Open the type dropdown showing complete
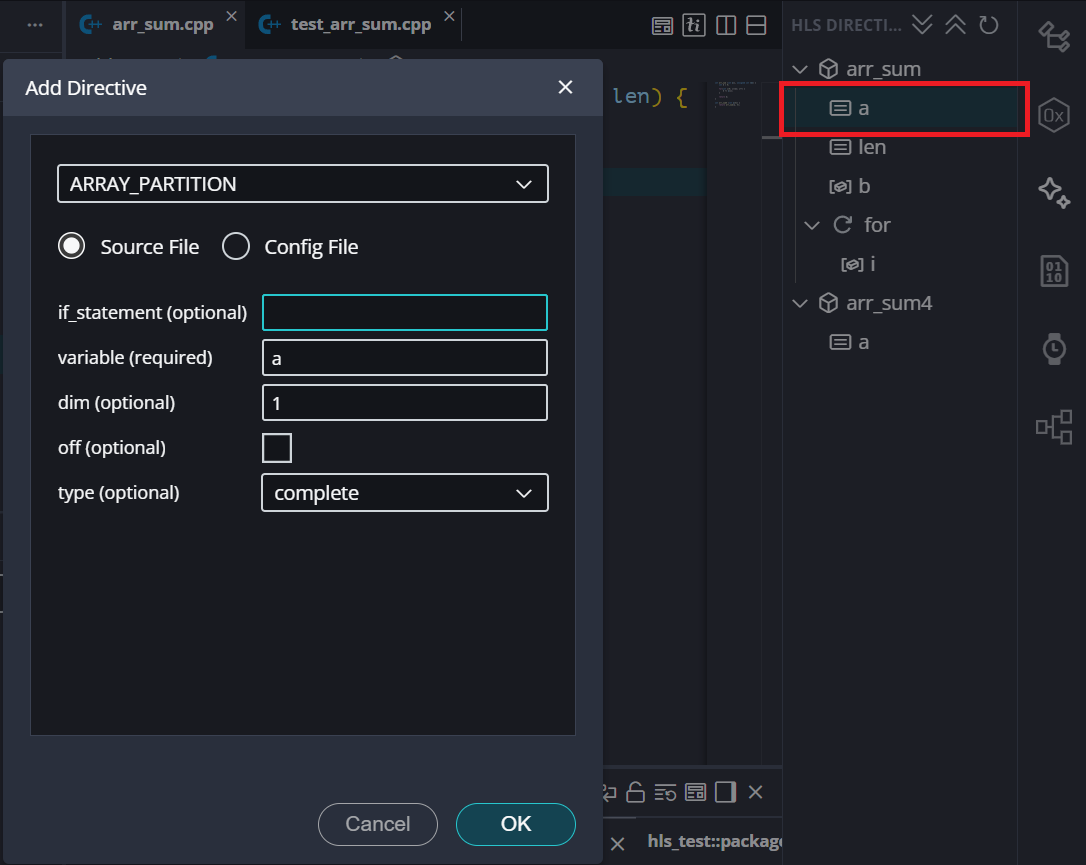1086x865 pixels. tap(404, 493)
